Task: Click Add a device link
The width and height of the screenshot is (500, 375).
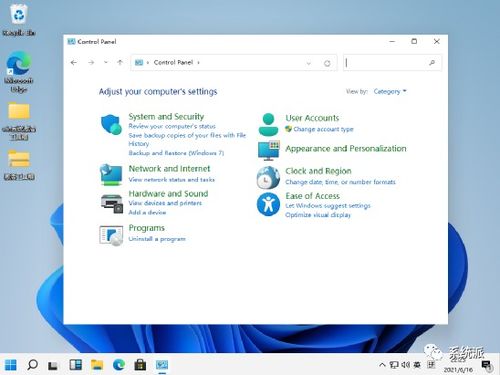Action: coord(147,212)
